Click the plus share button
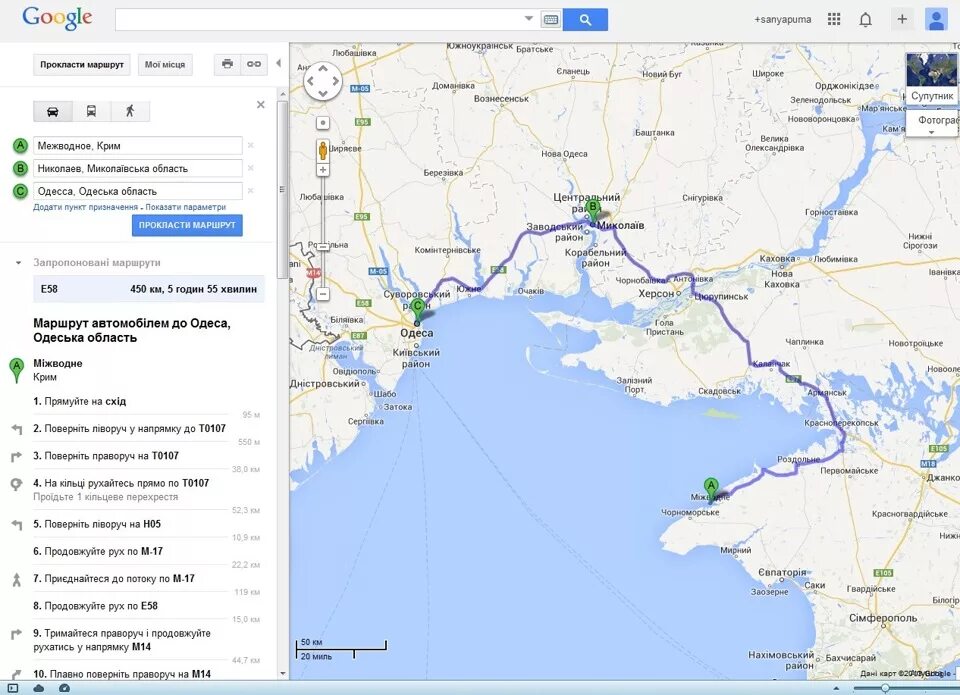This screenshot has height=695, width=960. coord(902,19)
